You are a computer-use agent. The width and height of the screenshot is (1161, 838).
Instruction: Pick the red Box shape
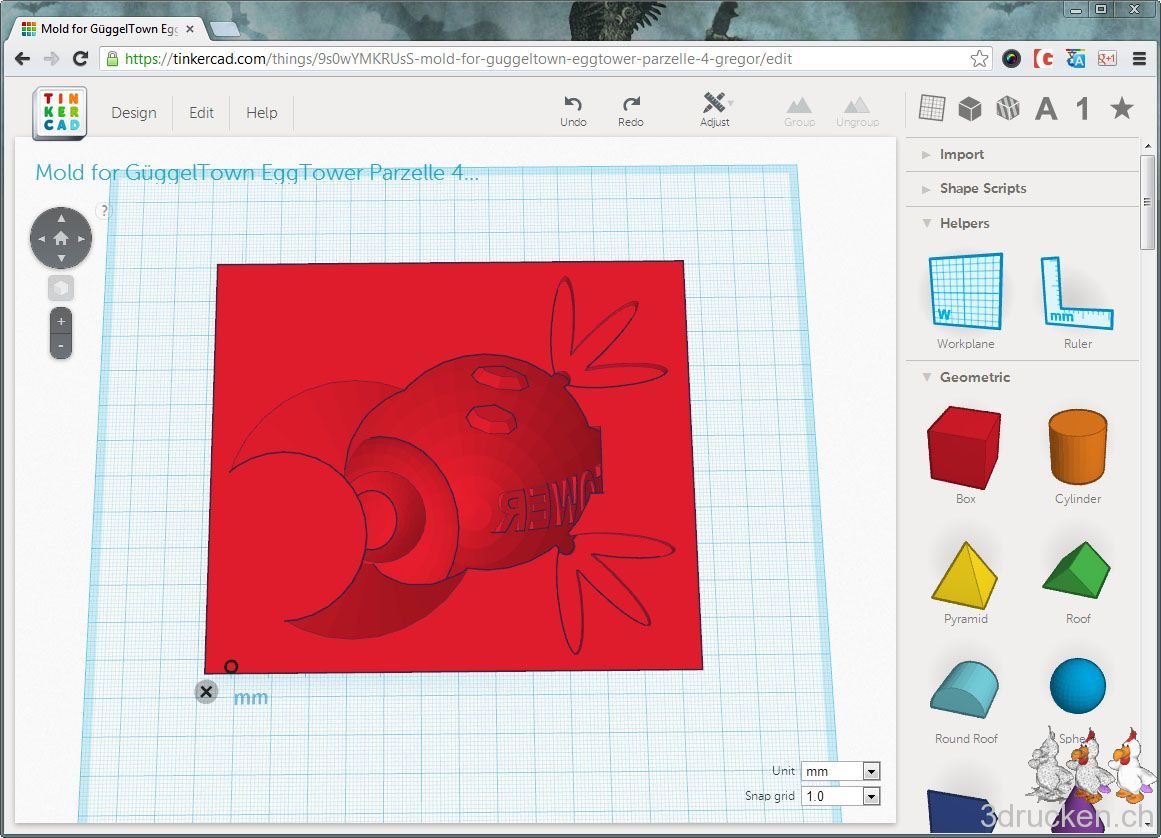964,447
